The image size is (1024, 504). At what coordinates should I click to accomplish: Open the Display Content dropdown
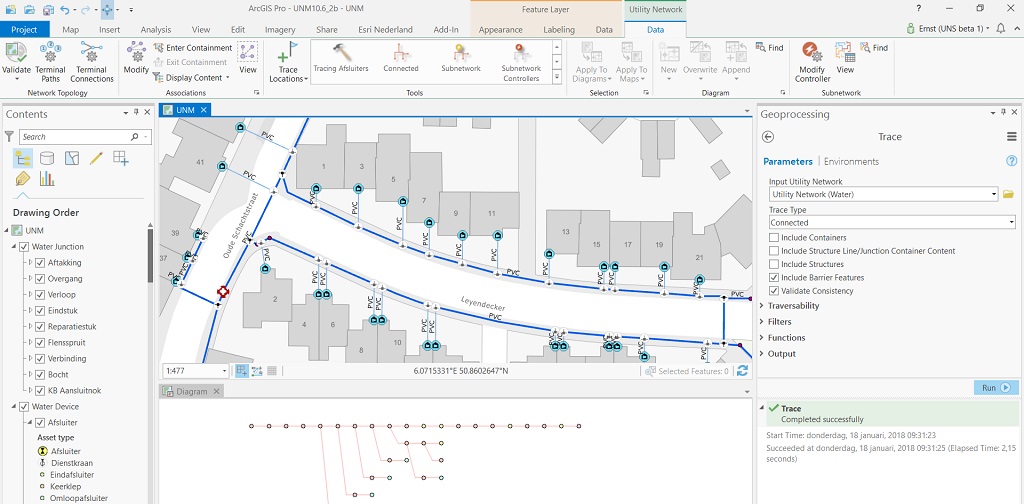[191, 78]
